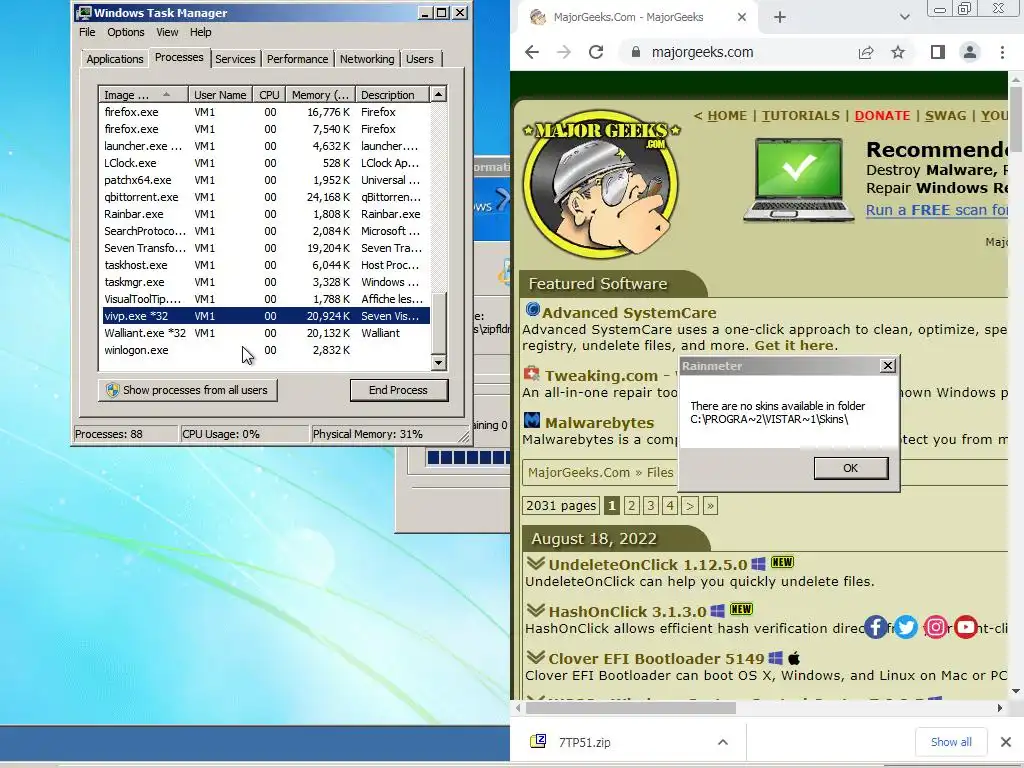Open the TUTORIALS link
The width and height of the screenshot is (1024, 768).
[x=801, y=116]
